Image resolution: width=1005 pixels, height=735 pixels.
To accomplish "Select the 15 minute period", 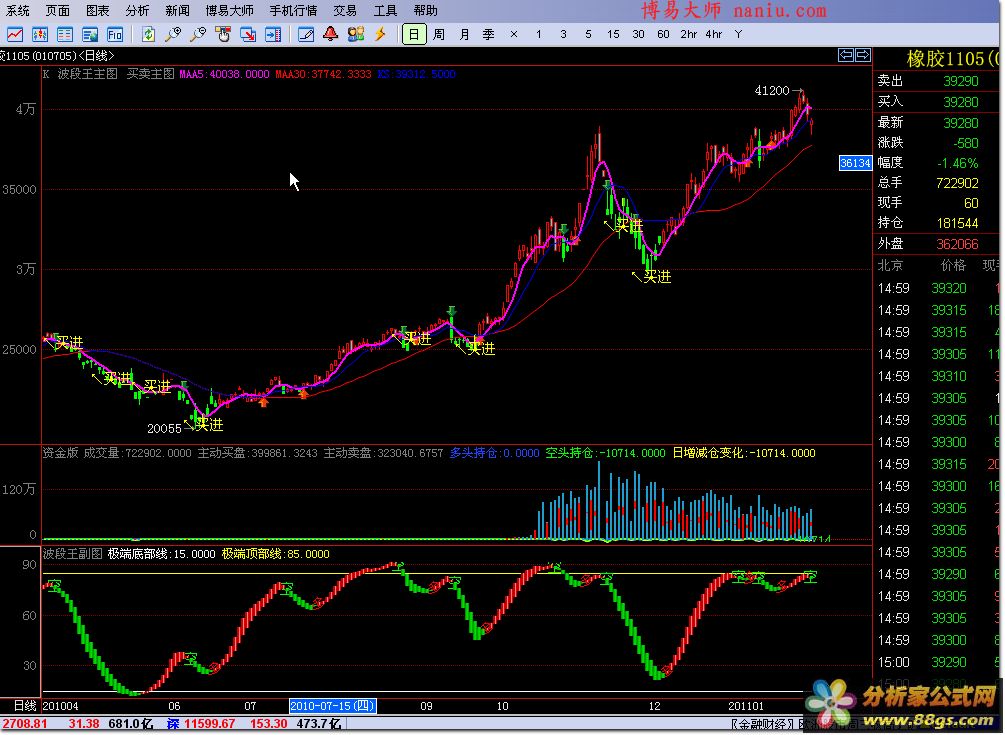I will (x=613, y=35).
